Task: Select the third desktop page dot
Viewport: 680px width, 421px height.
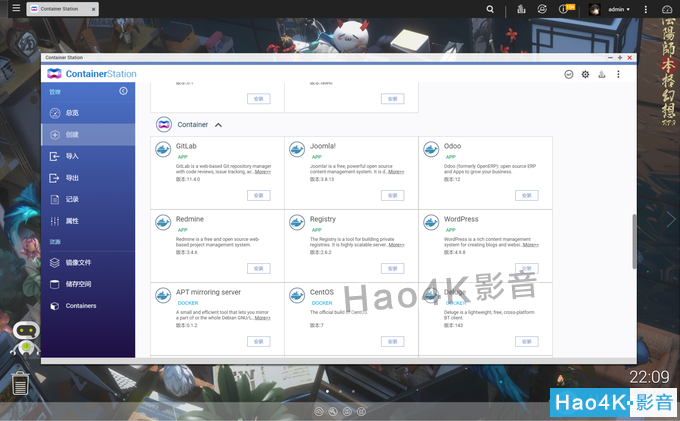Action: (353, 391)
